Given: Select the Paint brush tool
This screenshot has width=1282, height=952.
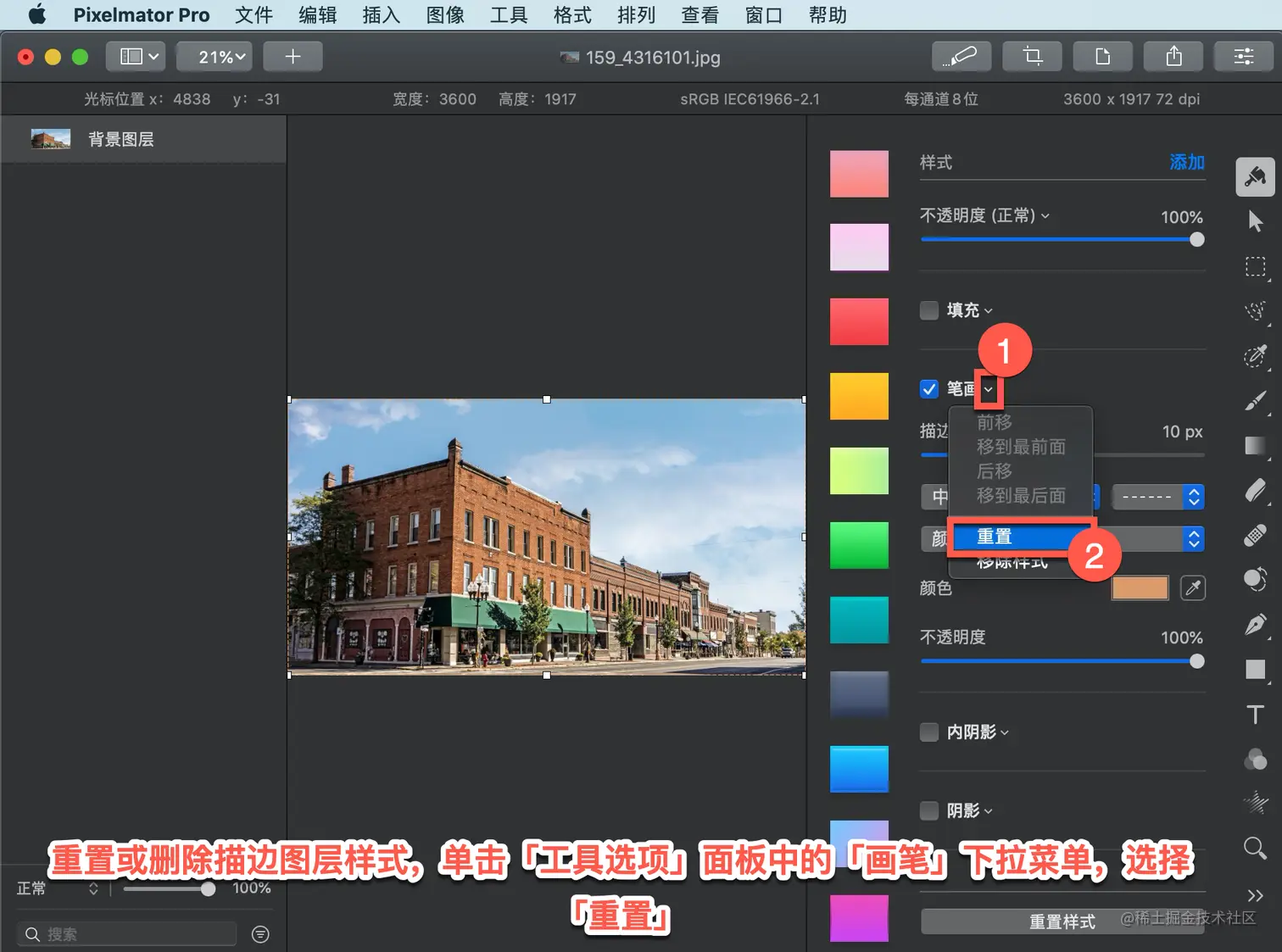Looking at the screenshot, I should [1255, 401].
